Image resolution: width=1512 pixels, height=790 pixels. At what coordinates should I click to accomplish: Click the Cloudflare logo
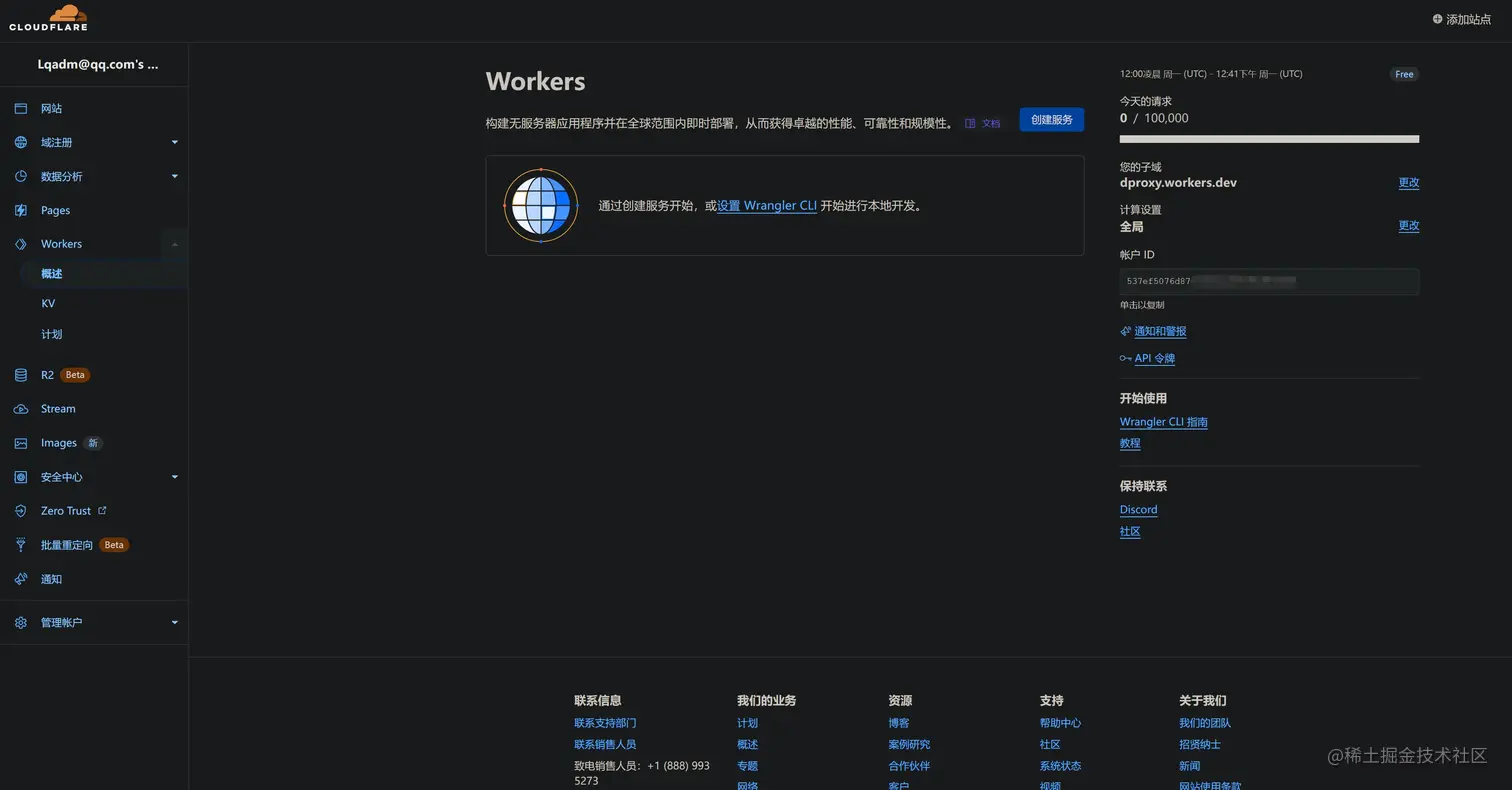[48, 18]
